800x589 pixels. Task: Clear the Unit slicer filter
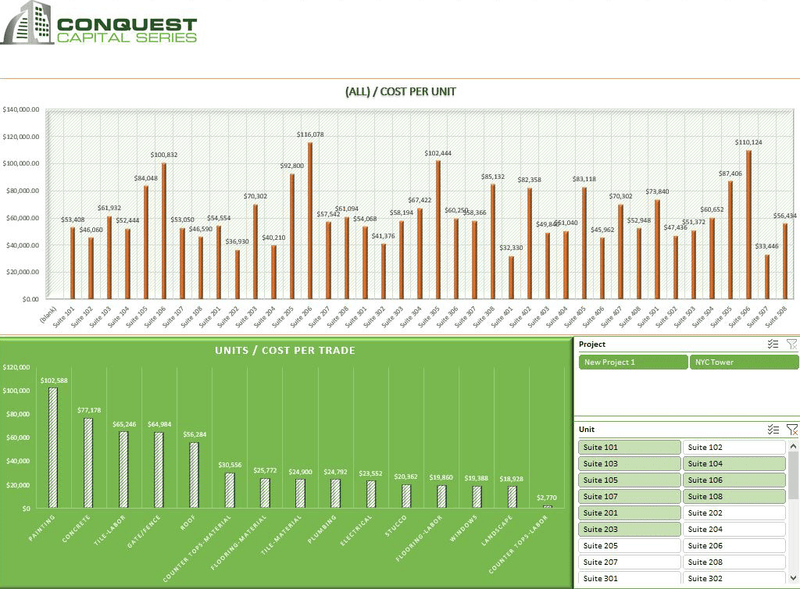pos(791,429)
